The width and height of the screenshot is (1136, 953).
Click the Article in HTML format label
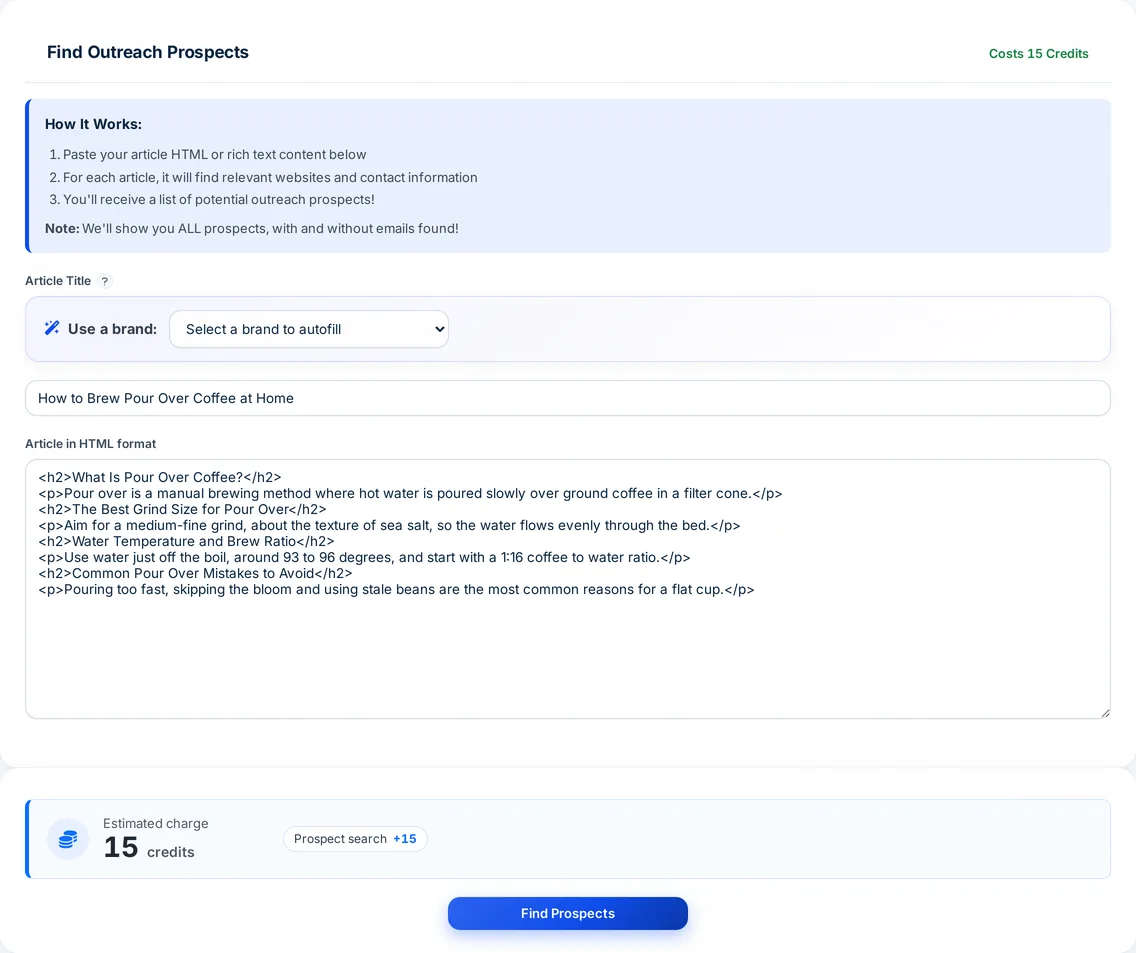91,444
